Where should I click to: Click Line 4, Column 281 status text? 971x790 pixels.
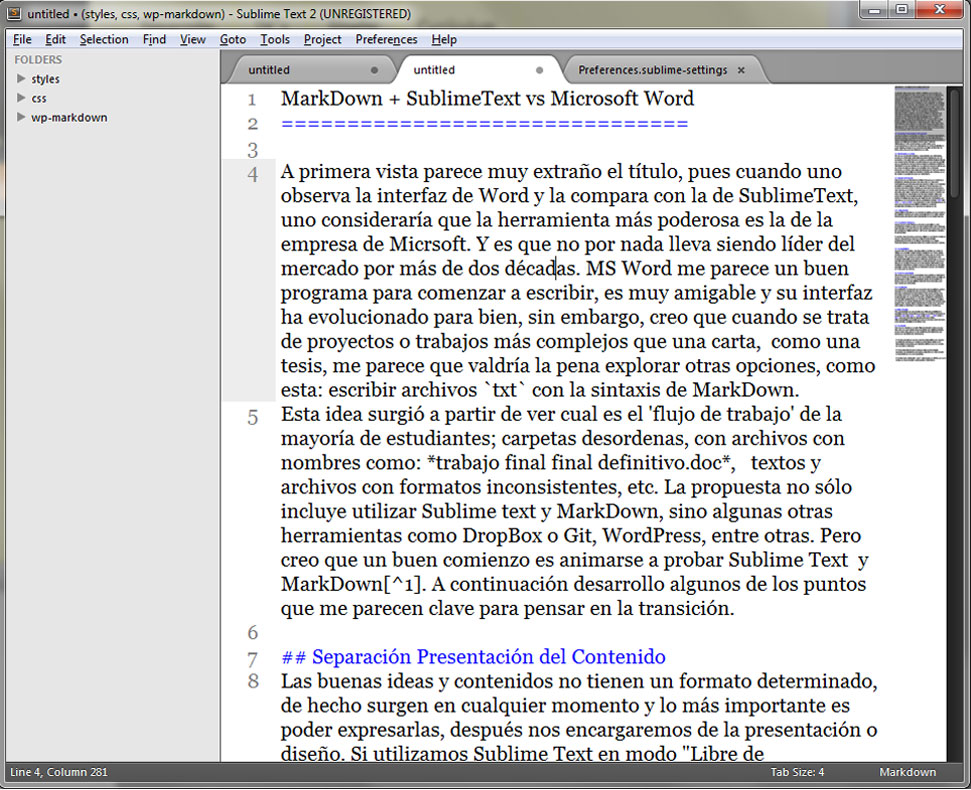tap(59, 772)
